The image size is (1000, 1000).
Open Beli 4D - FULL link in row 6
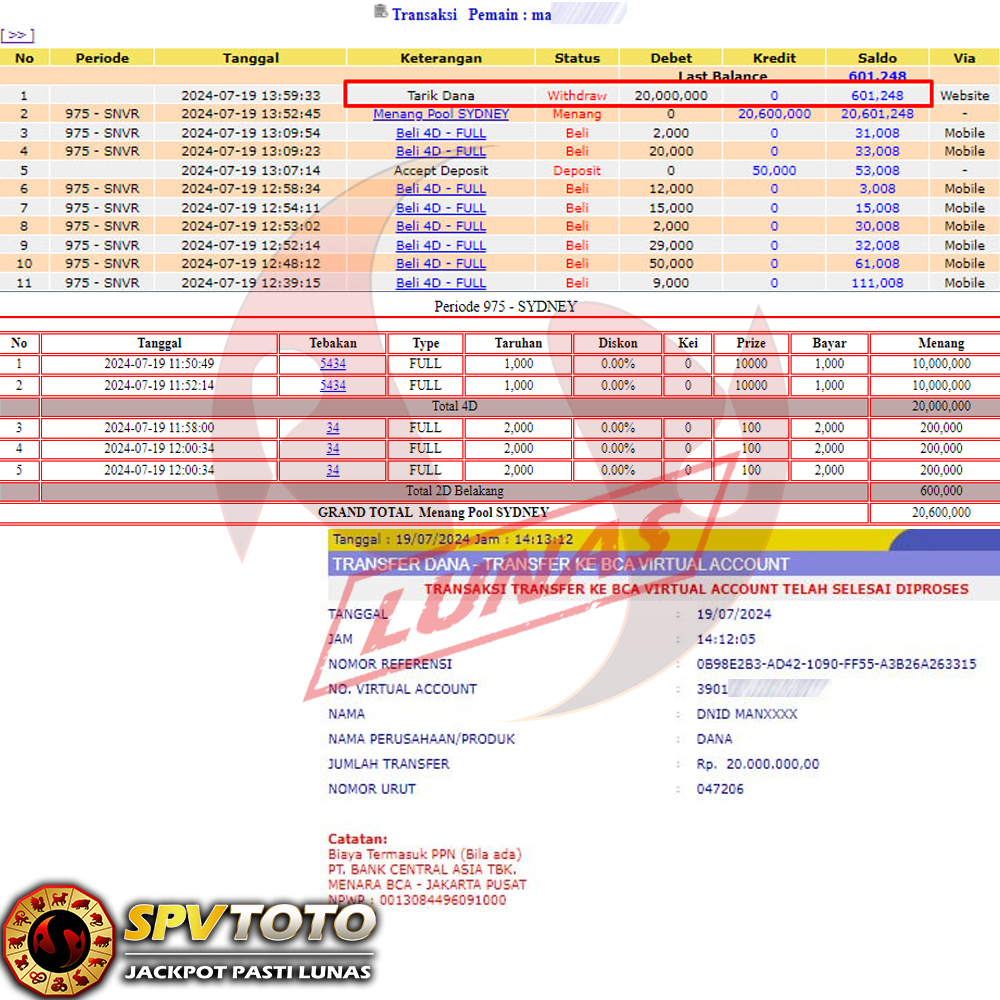pos(441,189)
